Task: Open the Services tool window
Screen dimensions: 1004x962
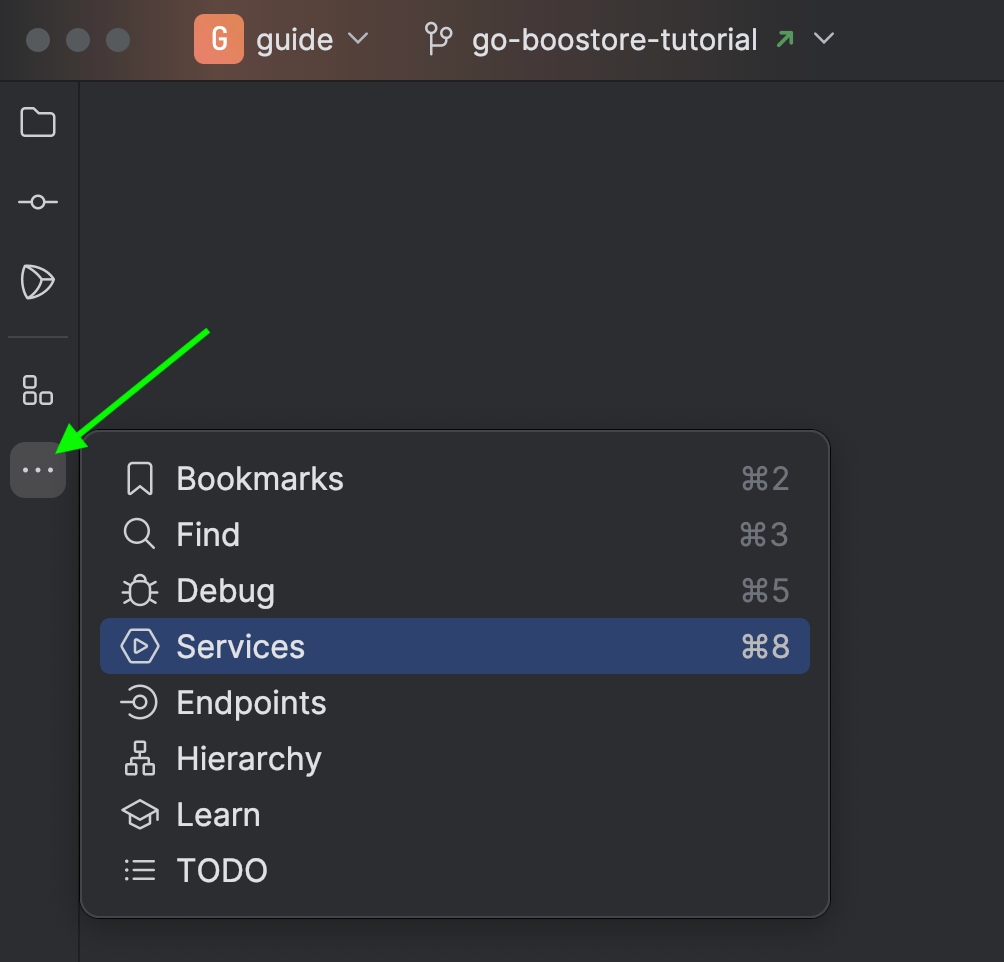Action: 240,647
